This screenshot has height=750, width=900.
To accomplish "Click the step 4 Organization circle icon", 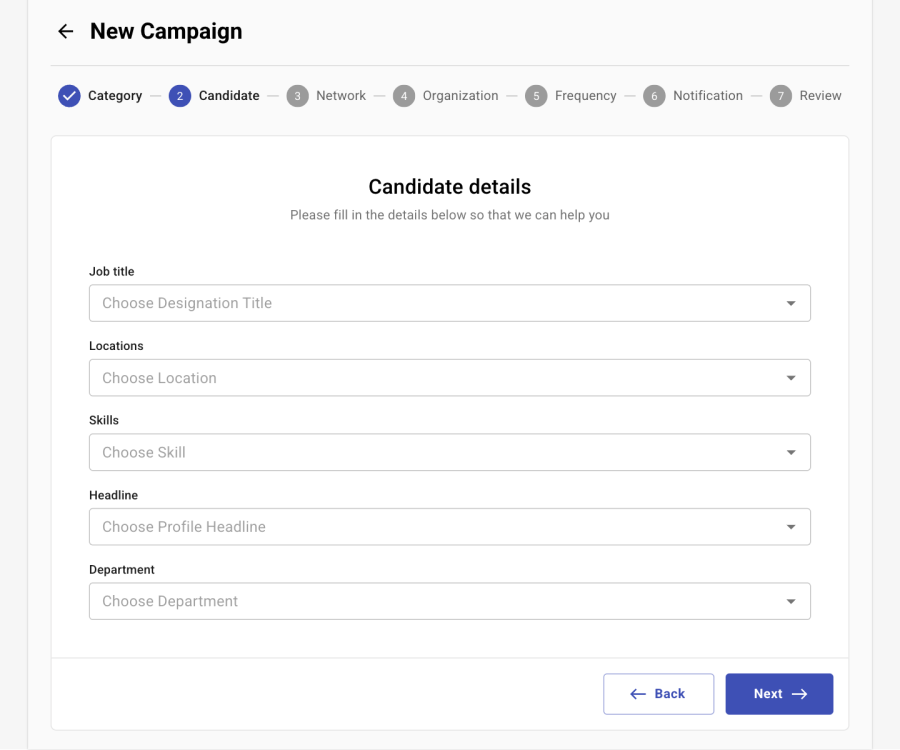I will [x=404, y=96].
